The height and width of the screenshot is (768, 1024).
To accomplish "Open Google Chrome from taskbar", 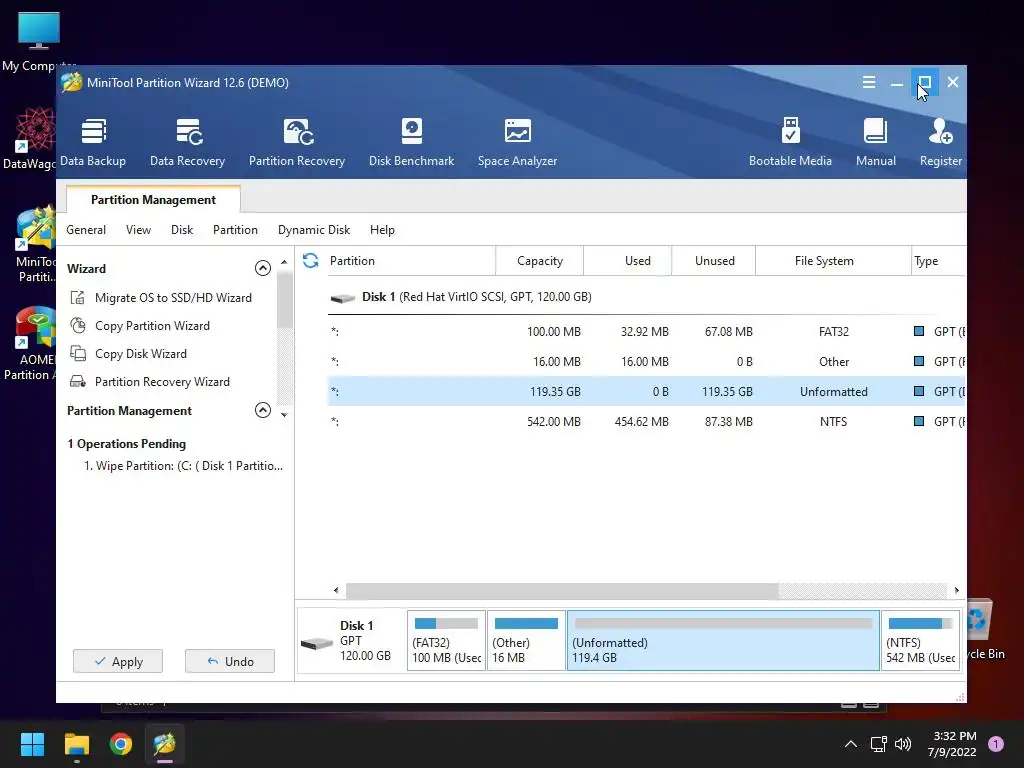I will point(121,744).
